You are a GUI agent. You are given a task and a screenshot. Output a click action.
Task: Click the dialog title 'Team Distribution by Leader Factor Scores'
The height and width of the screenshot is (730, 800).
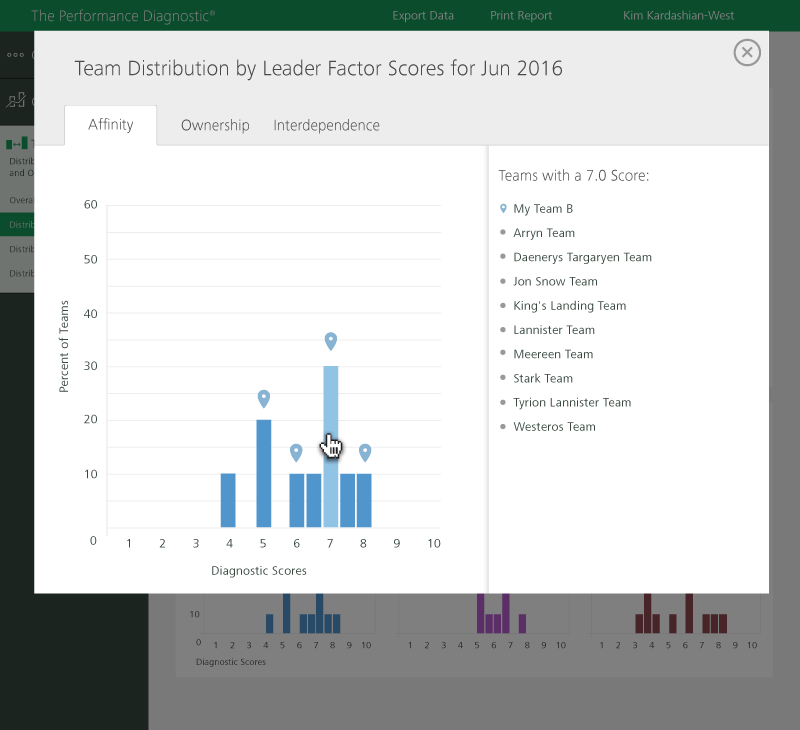pos(318,68)
